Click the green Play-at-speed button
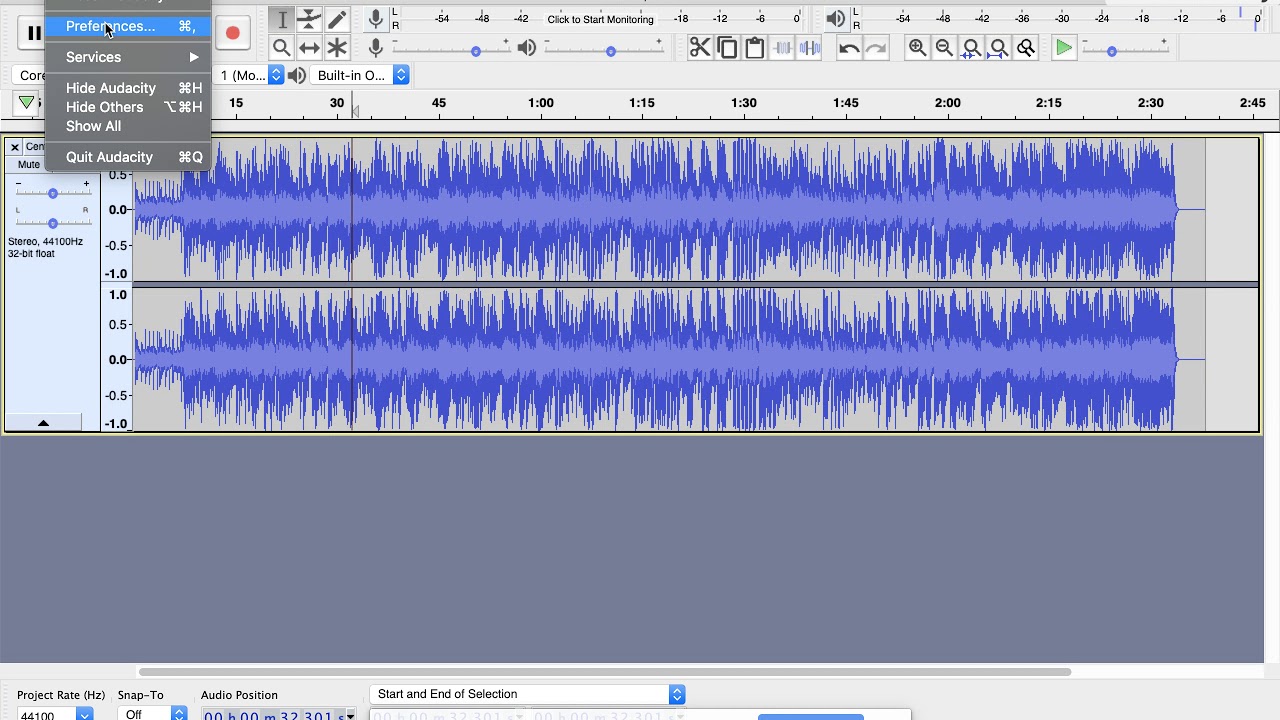Image resolution: width=1280 pixels, height=720 pixels. point(1064,47)
